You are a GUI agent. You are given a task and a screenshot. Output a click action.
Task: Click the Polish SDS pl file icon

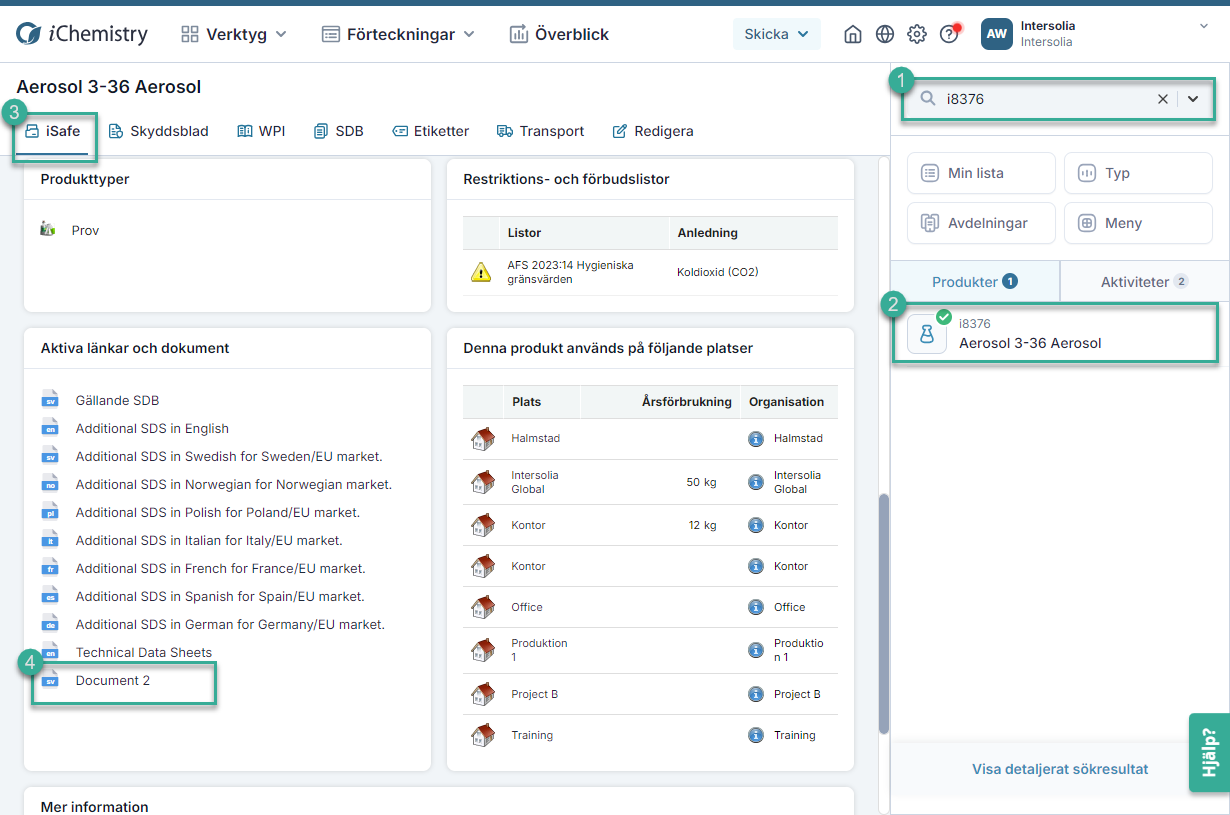click(50, 512)
